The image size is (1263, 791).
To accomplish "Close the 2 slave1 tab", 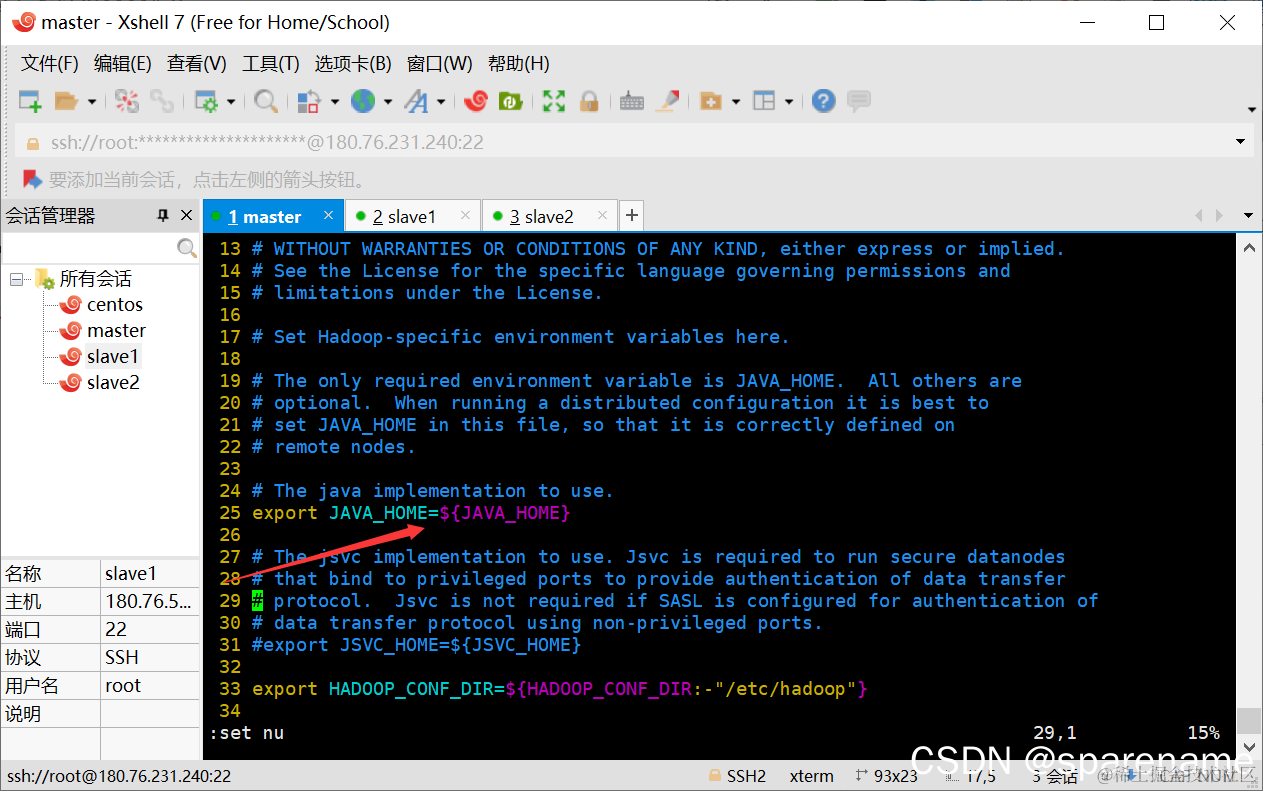I will pos(466,215).
